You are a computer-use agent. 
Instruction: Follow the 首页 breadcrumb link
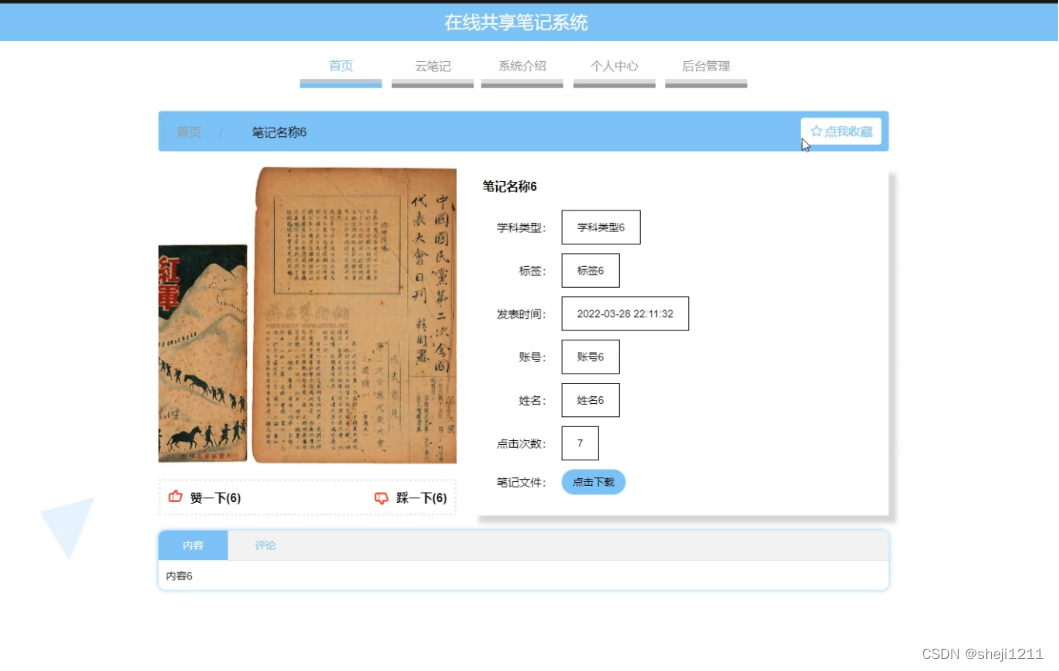(x=189, y=131)
